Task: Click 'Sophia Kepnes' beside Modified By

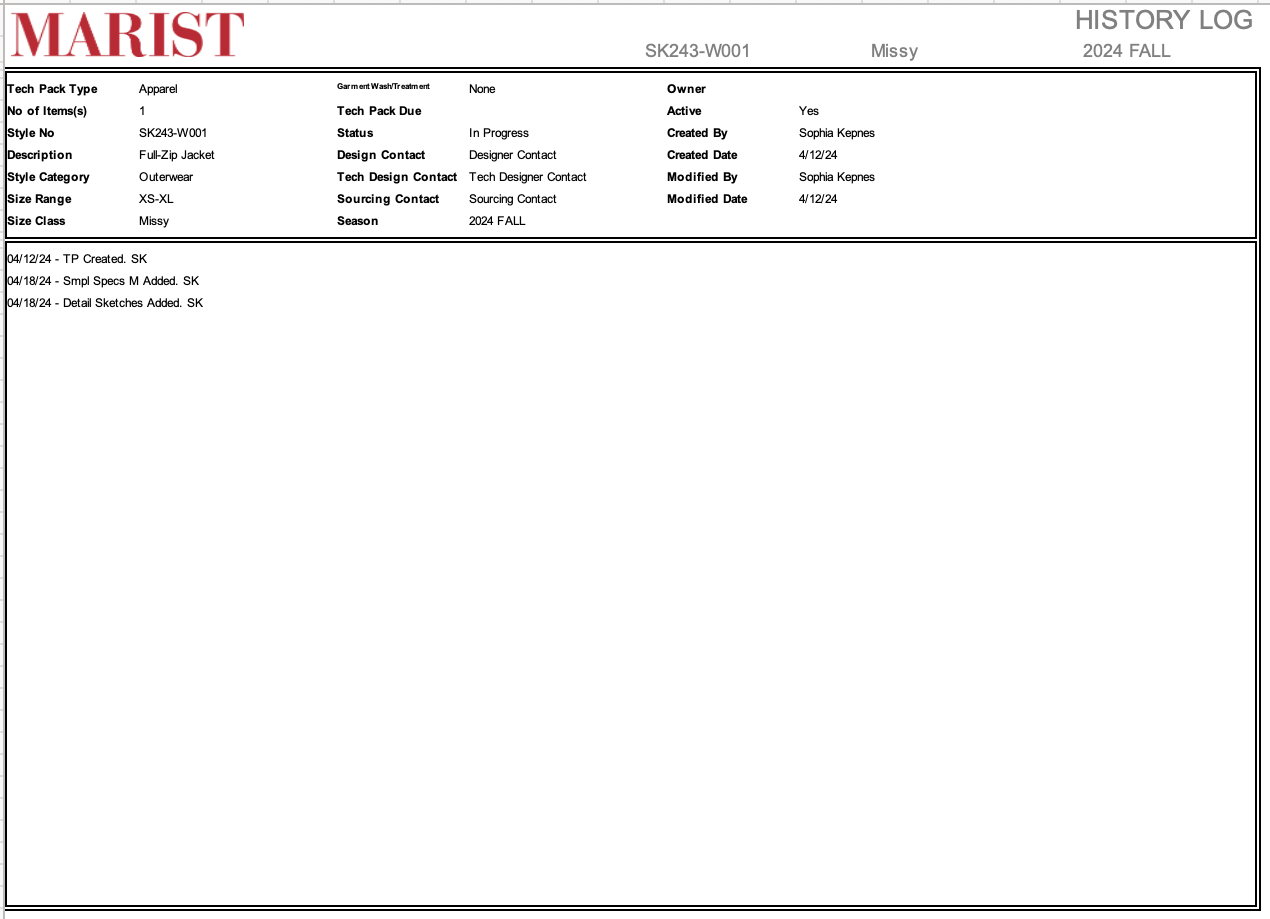Action: [837, 177]
